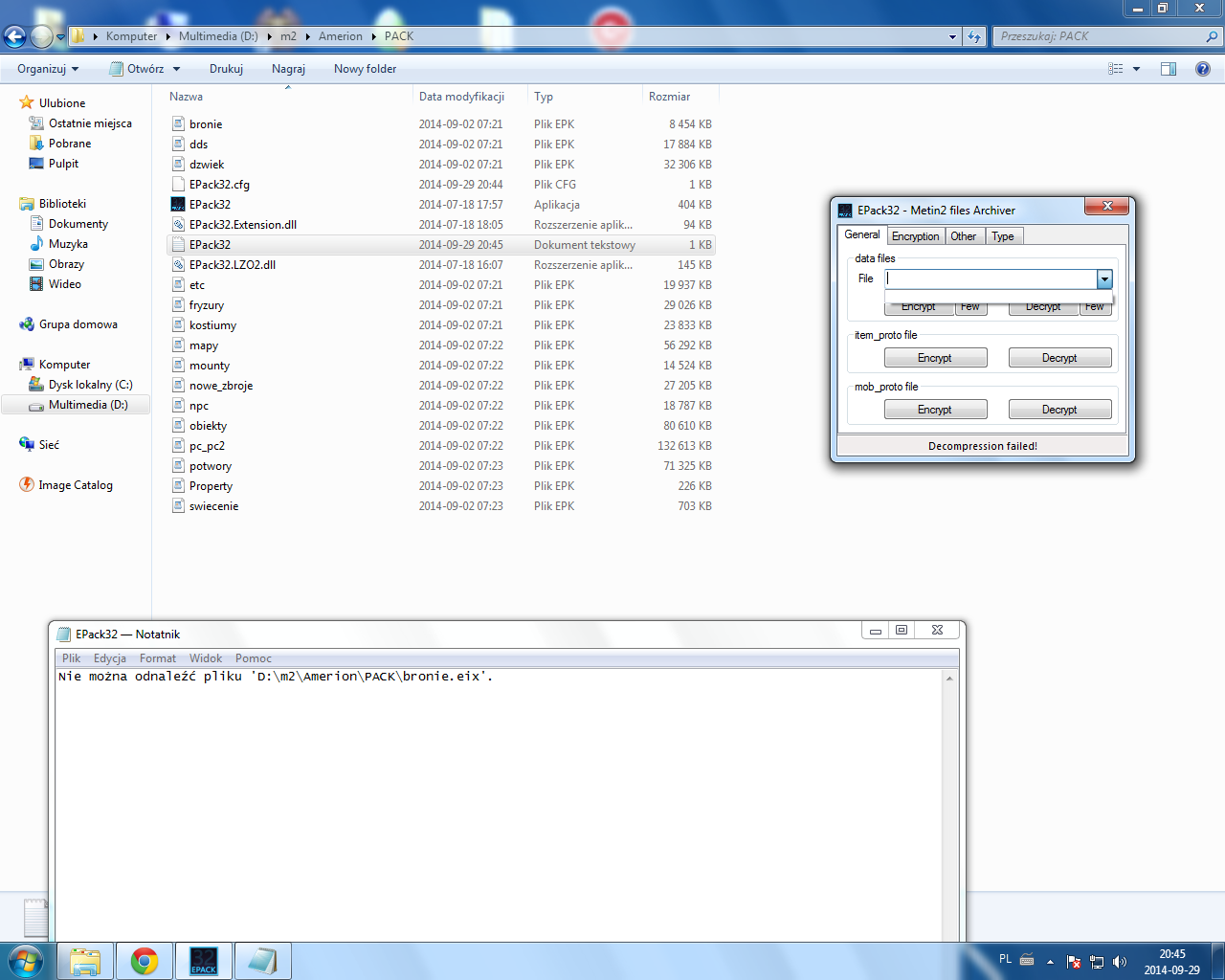
Task: Select the Property file row
Action: tap(441, 486)
